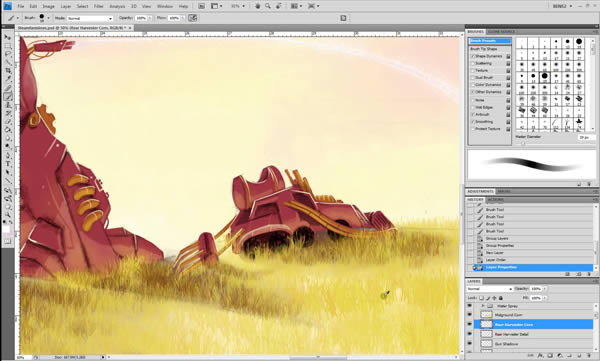Open the Image menu
The image size is (600, 361).
click(x=48, y=7)
